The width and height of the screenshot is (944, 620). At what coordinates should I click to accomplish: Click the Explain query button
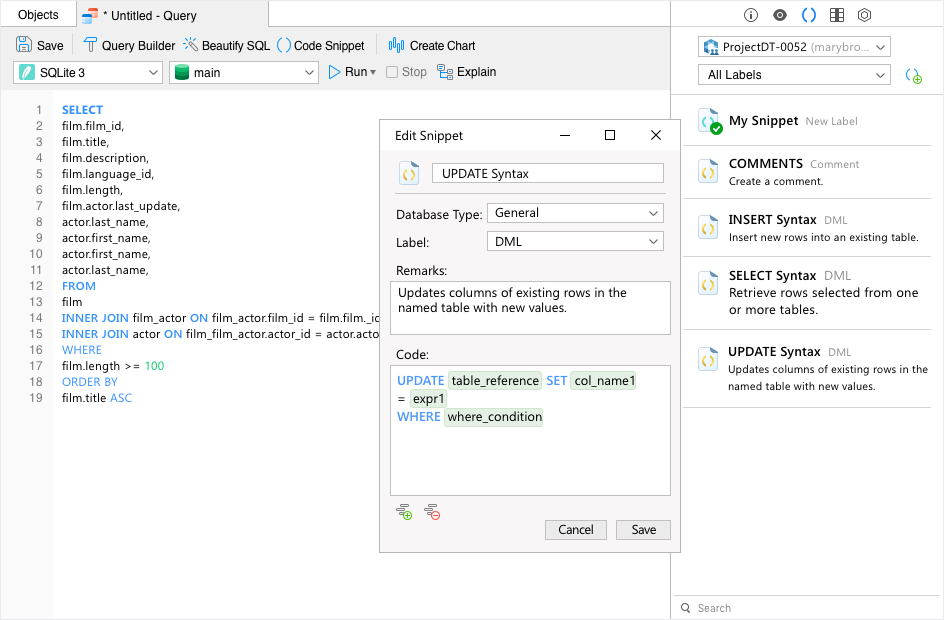point(467,72)
